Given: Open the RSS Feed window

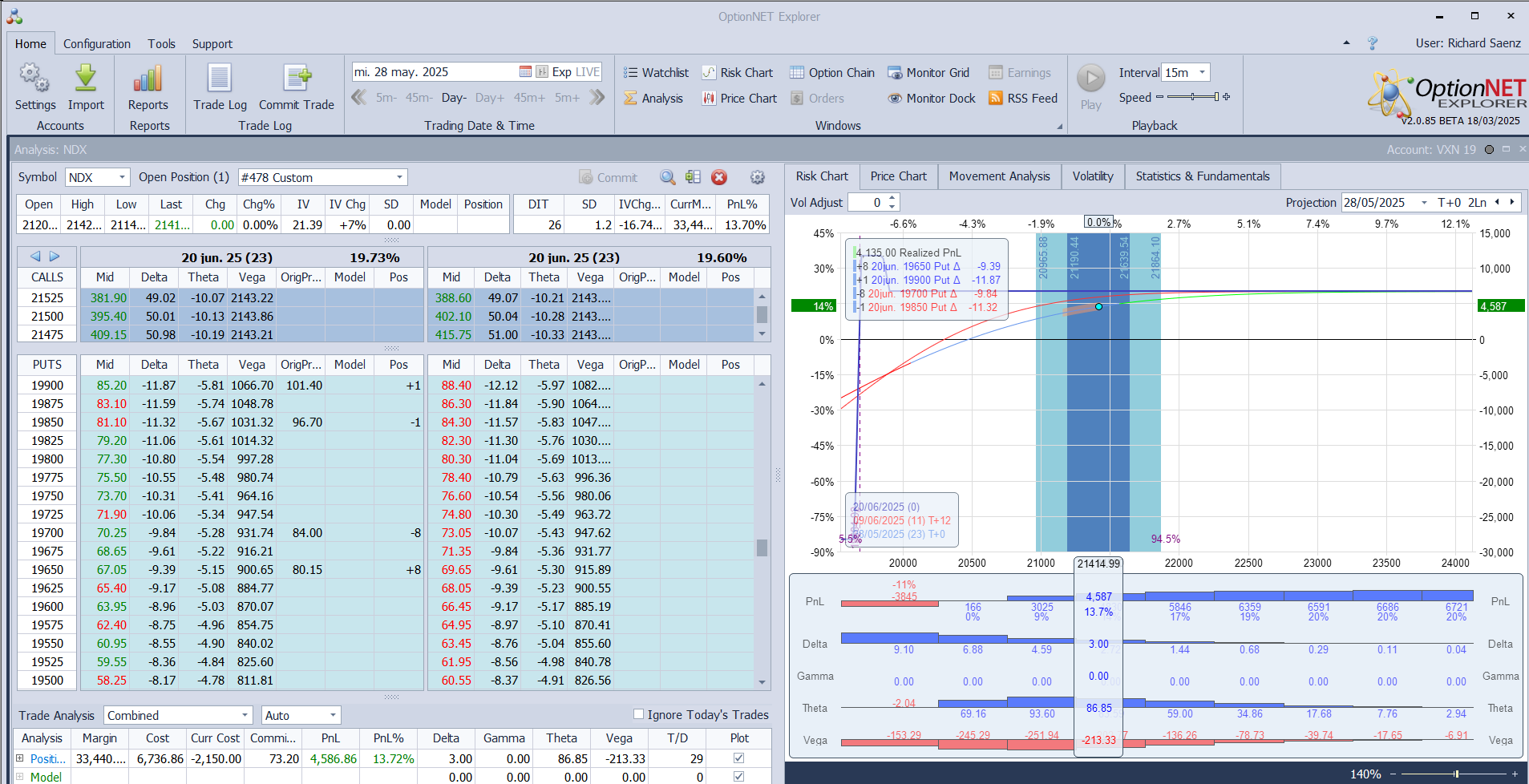Looking at the screenshot, I should (x=1023, y=98).
